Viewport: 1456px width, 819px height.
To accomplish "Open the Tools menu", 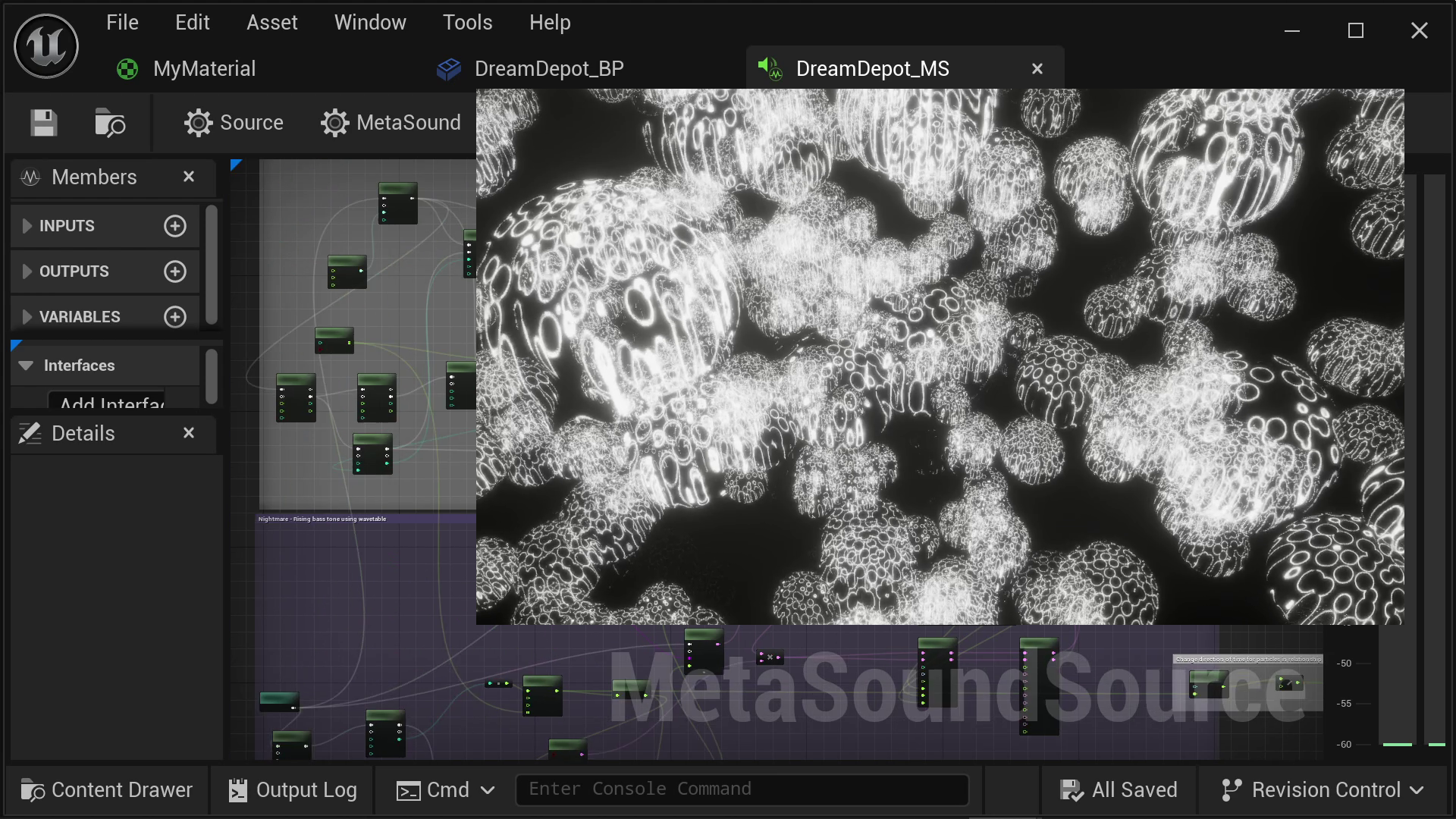I will [468, 23].
